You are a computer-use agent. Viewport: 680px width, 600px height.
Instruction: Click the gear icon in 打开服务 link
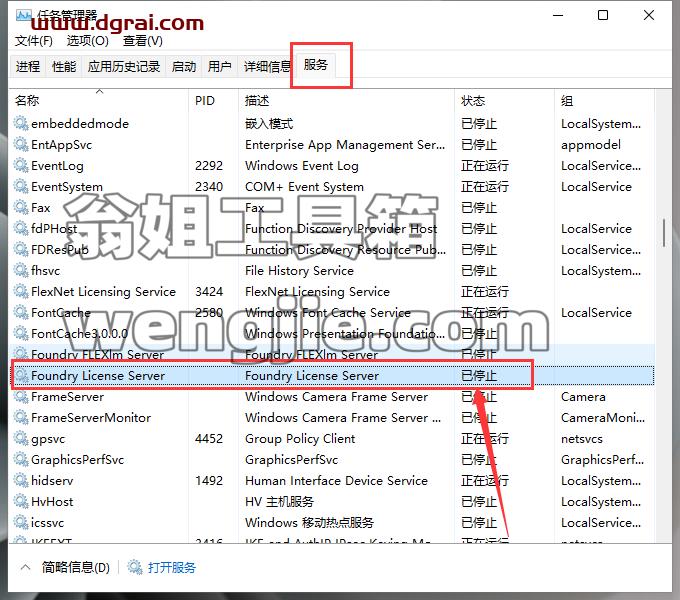pos(134,567)
